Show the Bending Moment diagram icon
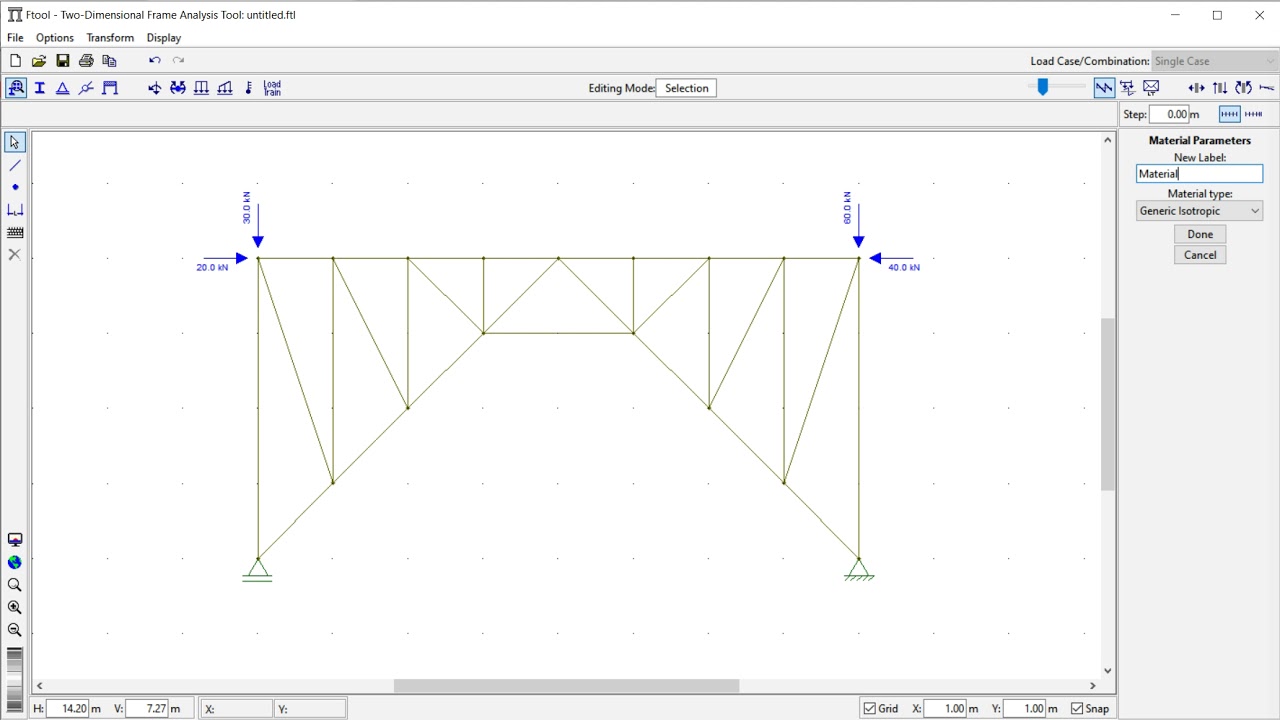Image resolution: width=1280 pixels, height=720 pixels. [1243, 88]
